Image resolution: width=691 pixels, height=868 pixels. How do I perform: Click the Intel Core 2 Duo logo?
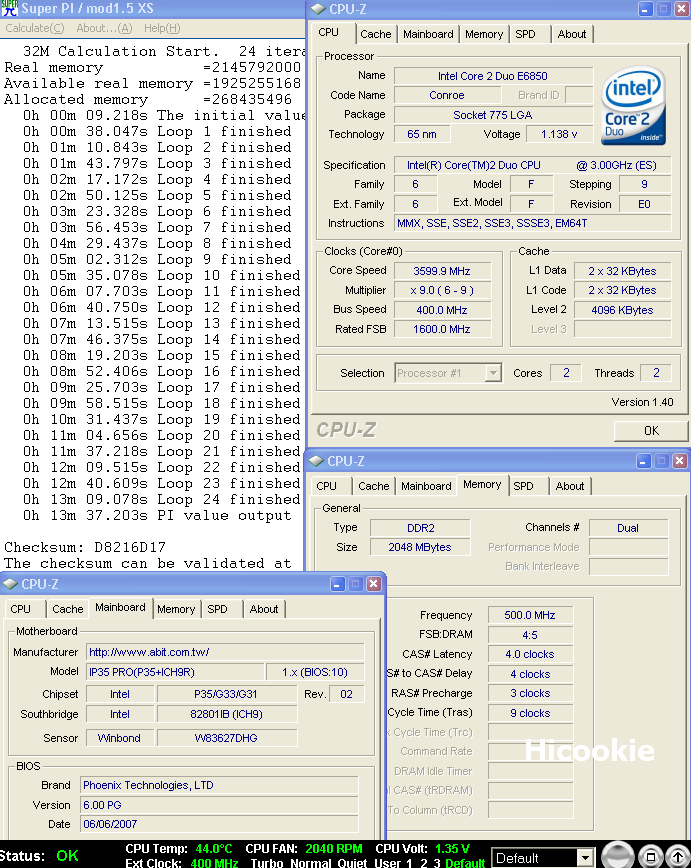pos(633,105)
